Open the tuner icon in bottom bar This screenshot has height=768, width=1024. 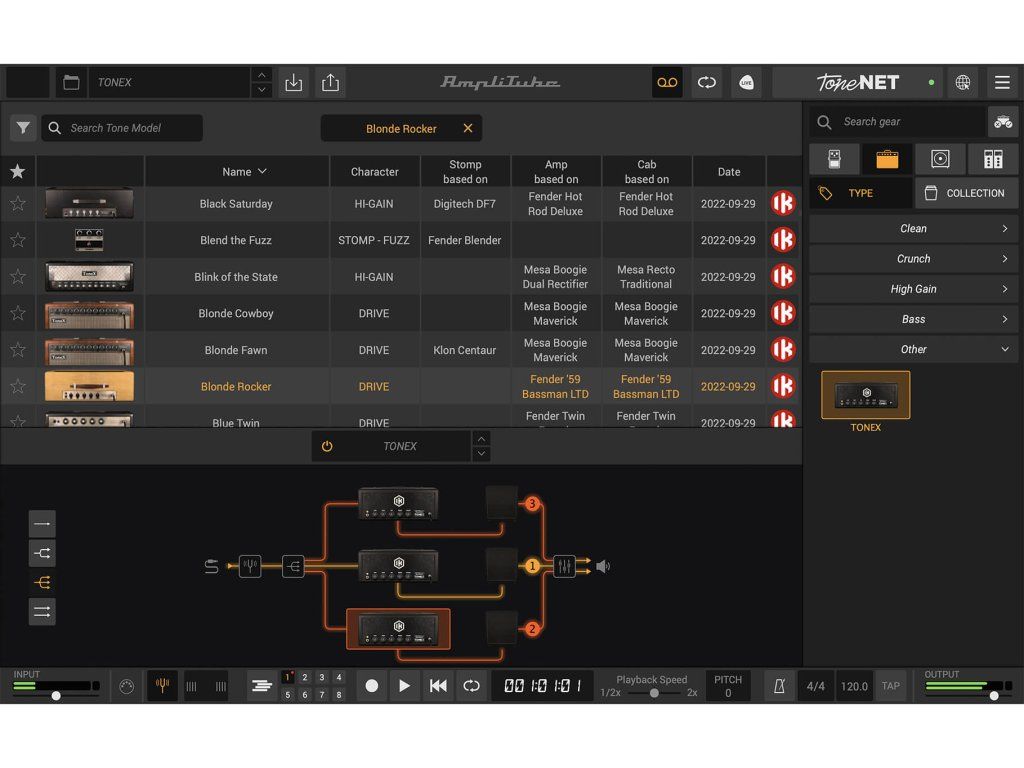coord(163,685)
